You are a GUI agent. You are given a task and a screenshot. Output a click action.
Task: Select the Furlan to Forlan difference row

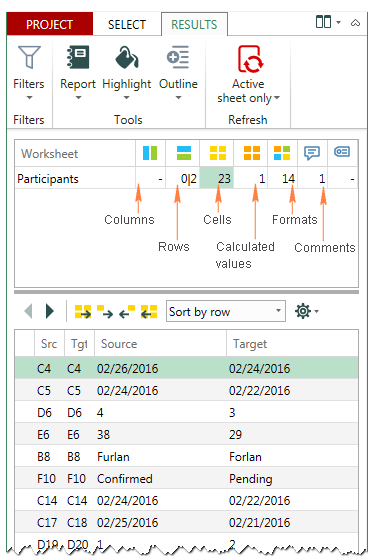click(x=186, y=456)
